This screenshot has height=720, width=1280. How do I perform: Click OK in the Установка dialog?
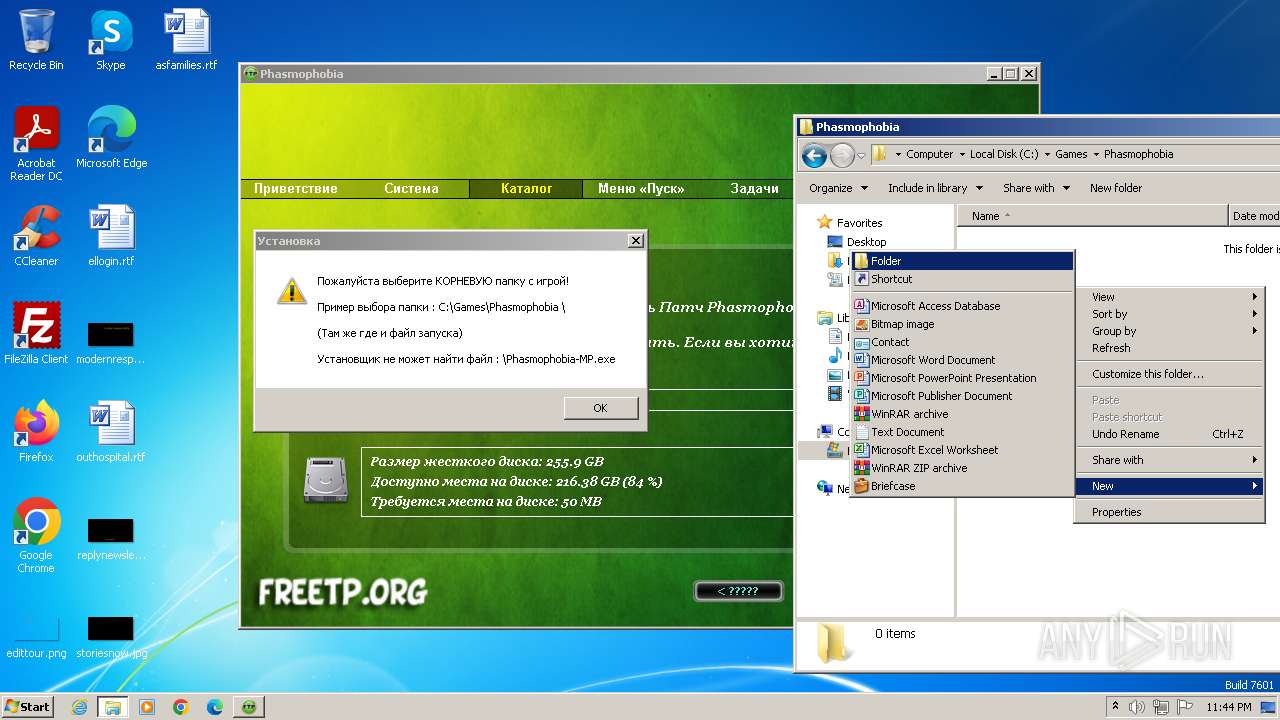coord(600,408)
